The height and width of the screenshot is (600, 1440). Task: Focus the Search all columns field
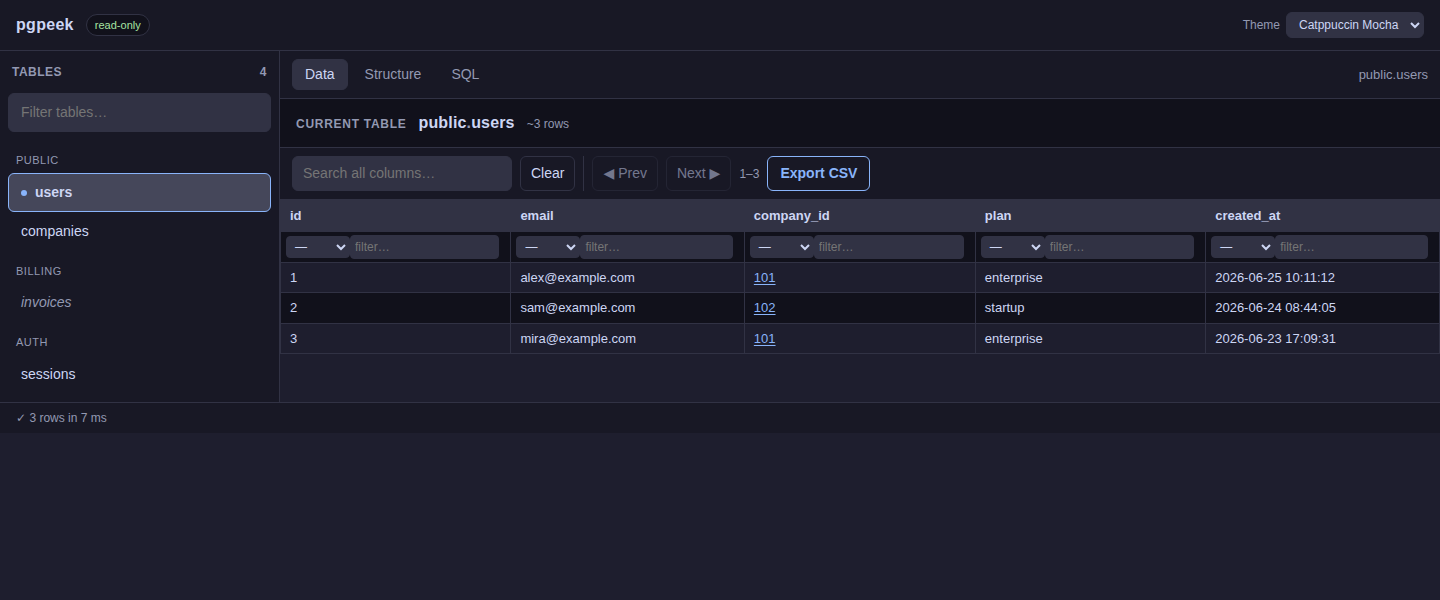point(402,173)
